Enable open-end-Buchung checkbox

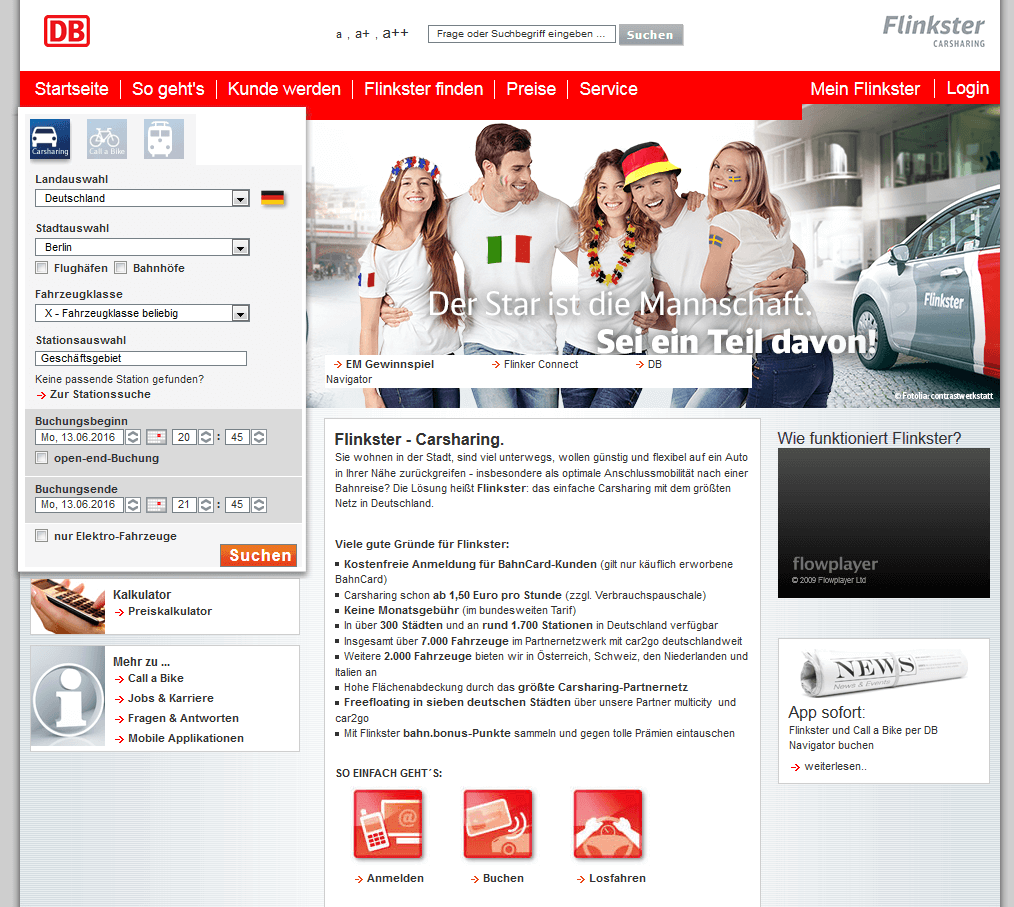42,458
